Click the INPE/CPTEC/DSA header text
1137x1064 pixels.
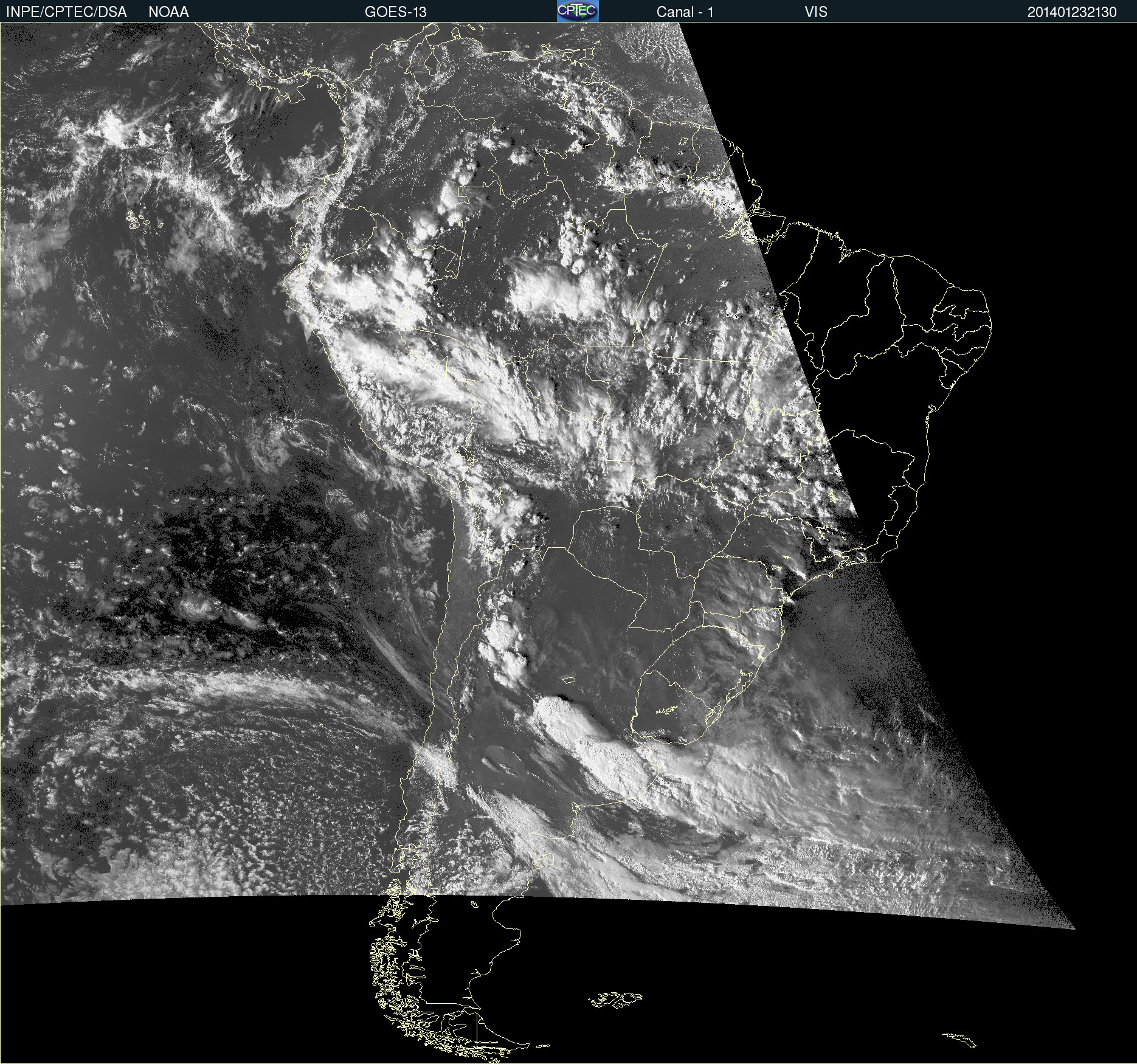pos(66,12)
